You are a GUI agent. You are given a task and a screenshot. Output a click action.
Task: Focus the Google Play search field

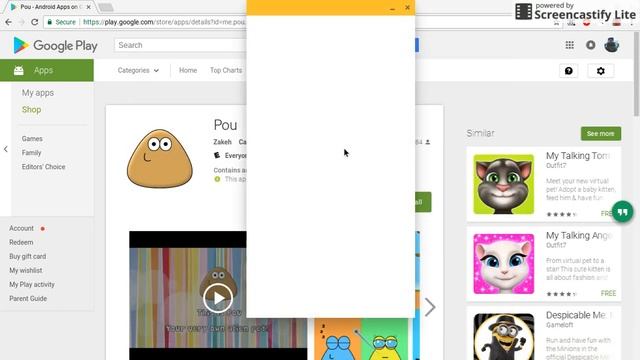(180, 45)
